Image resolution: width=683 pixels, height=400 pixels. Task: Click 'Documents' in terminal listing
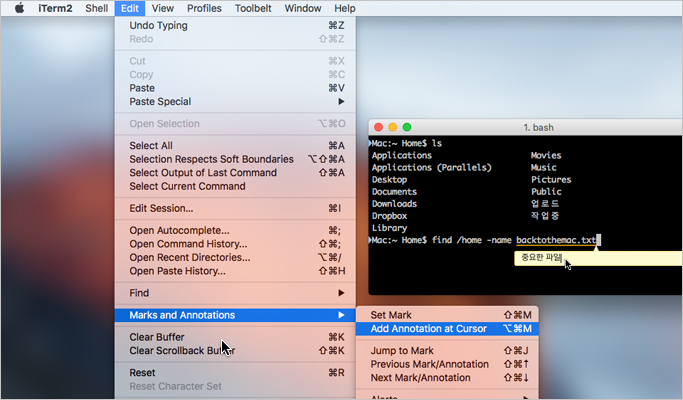coord(394,192)
